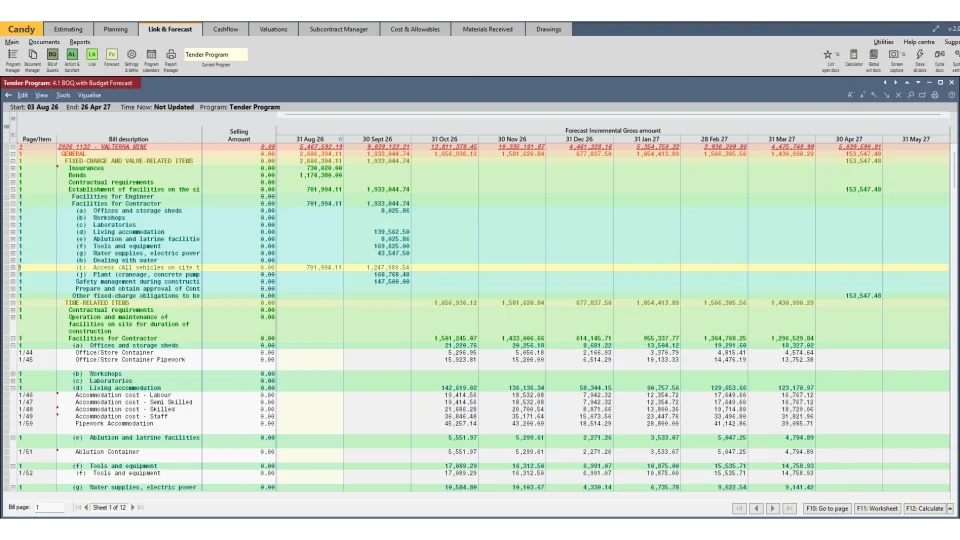Open the Actlist & barchart icon
Screen dimensions: 960x540
click(x=72, y=60)
